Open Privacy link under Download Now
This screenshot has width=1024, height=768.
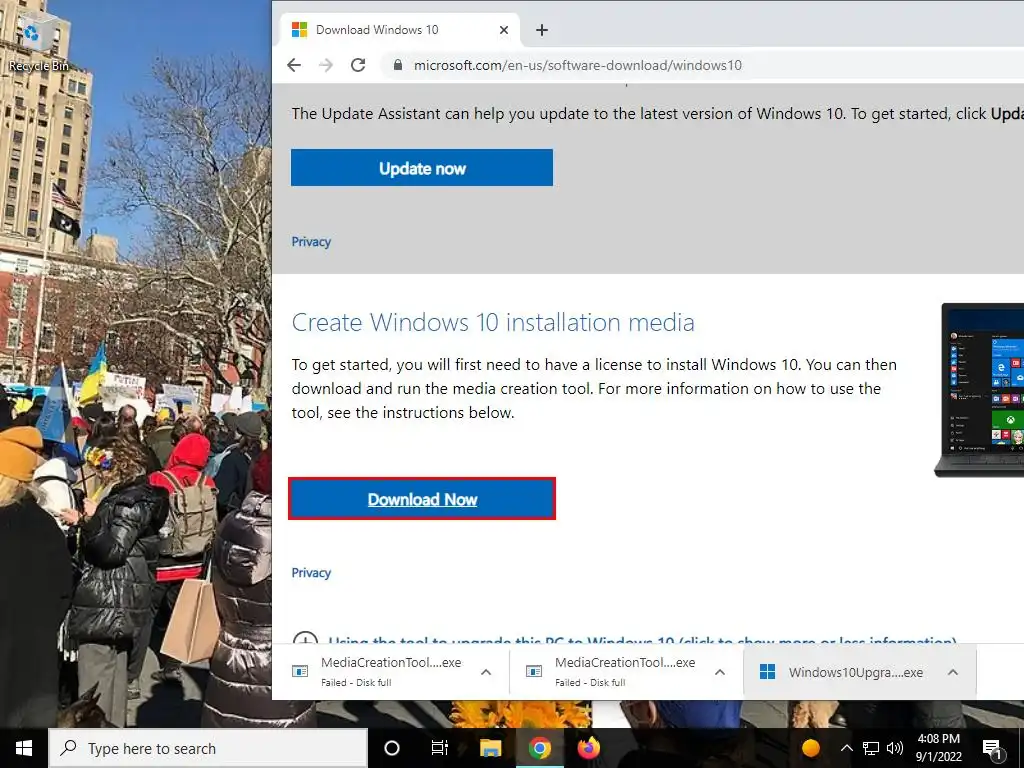pyautogui.click(x=311, y=573)
